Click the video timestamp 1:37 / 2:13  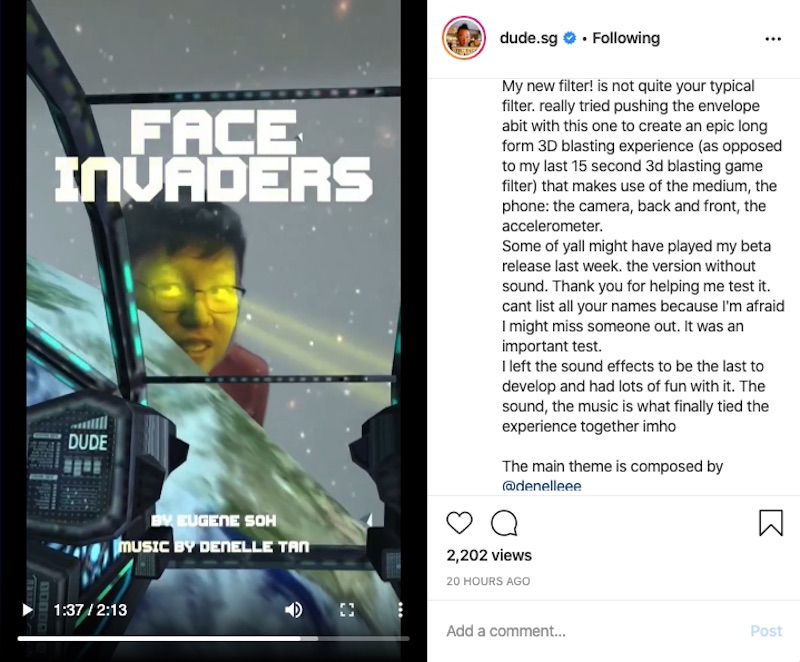pos(90,609)
